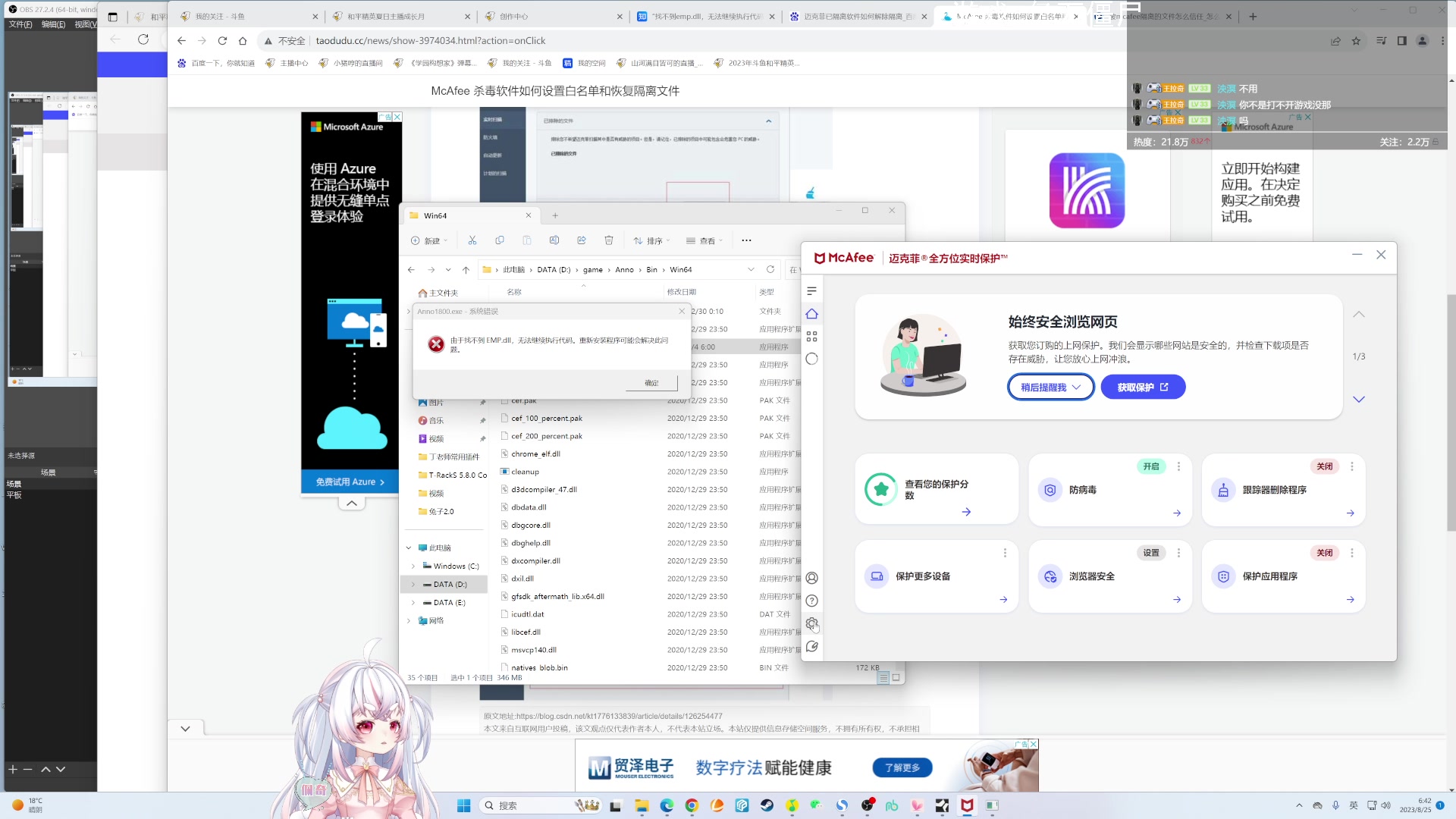Click the 获取保护 button
The width and height of the screenshot is (1456, 819).
(1143, 386)
